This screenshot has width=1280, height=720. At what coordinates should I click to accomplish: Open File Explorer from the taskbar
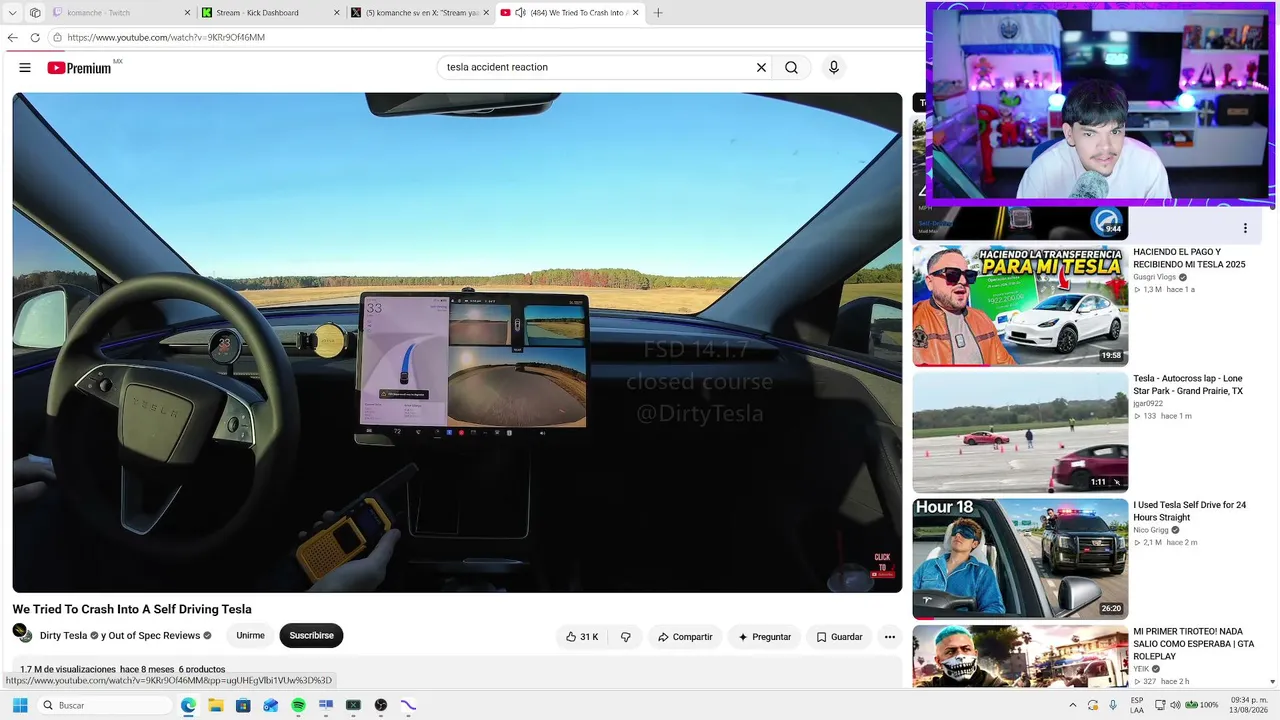click(215, 705)
